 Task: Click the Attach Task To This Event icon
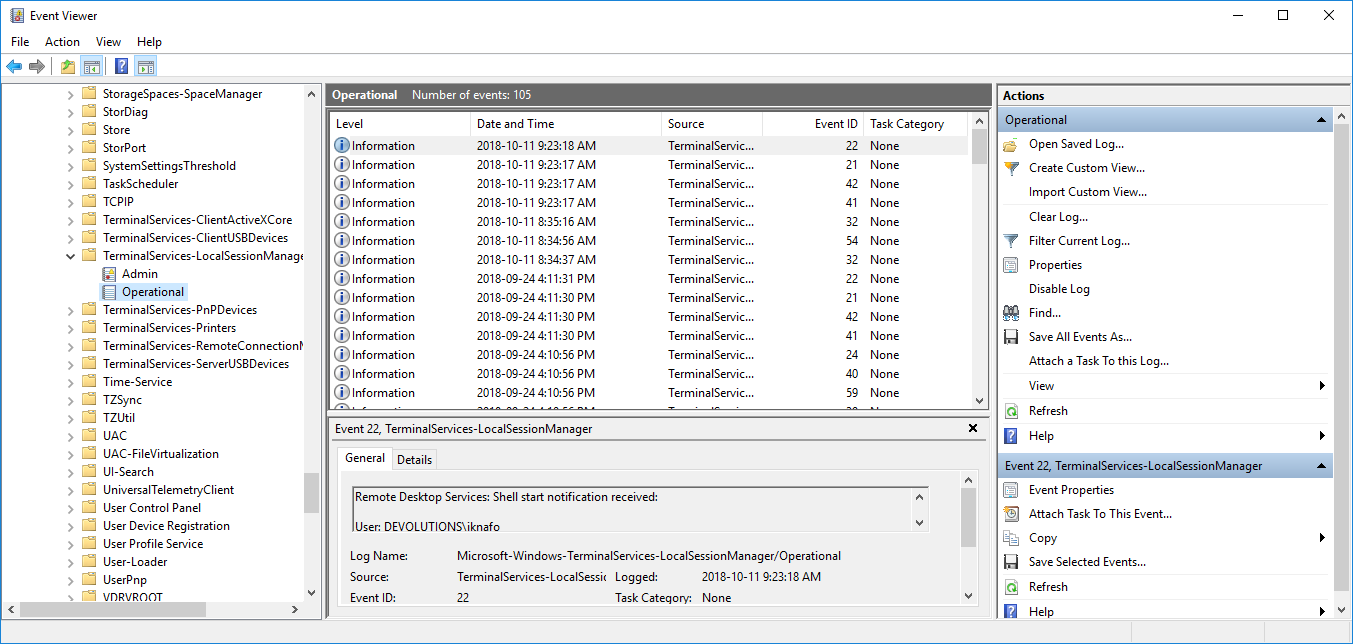1011,514
